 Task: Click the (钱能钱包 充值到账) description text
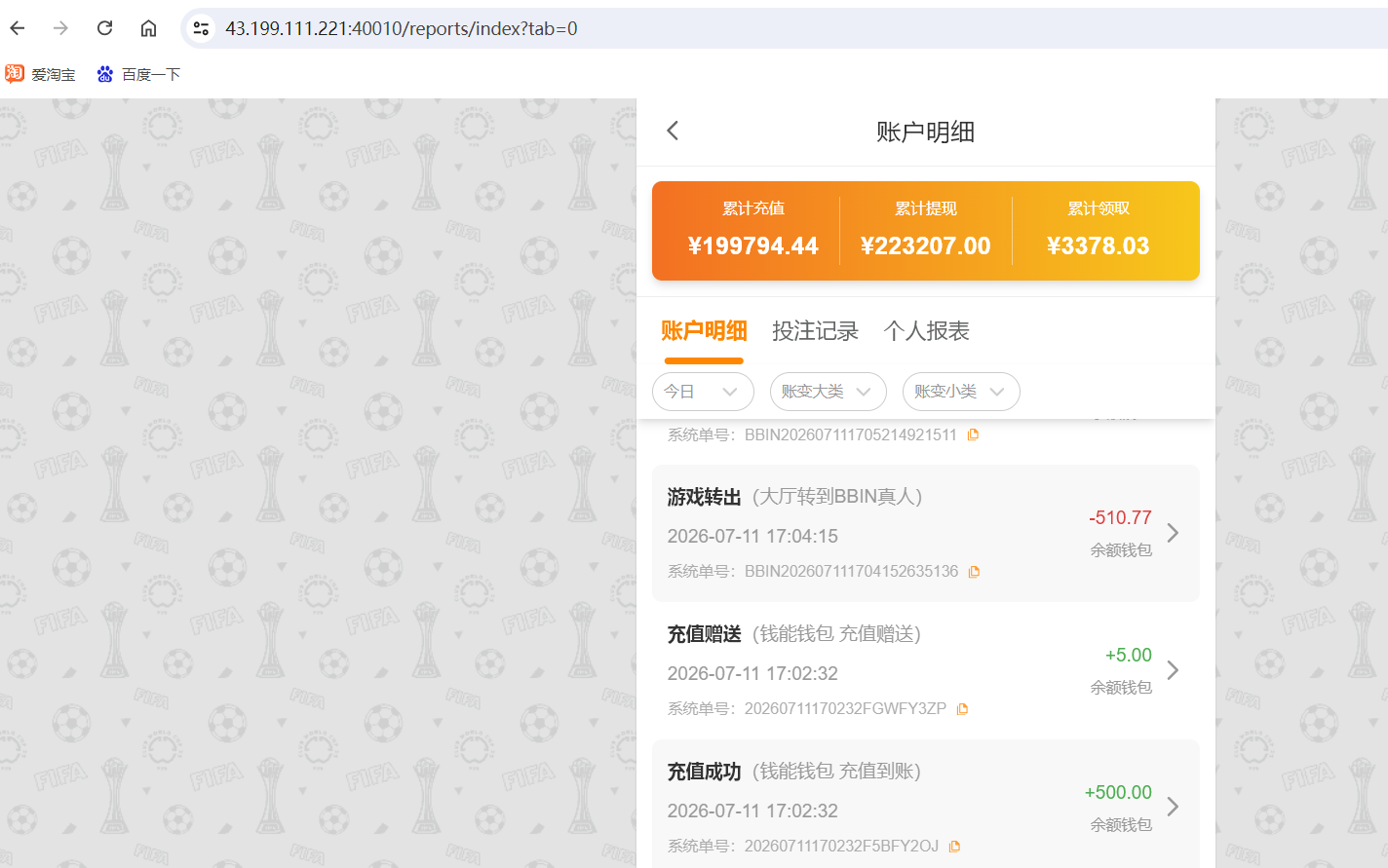tap(836, 772)
